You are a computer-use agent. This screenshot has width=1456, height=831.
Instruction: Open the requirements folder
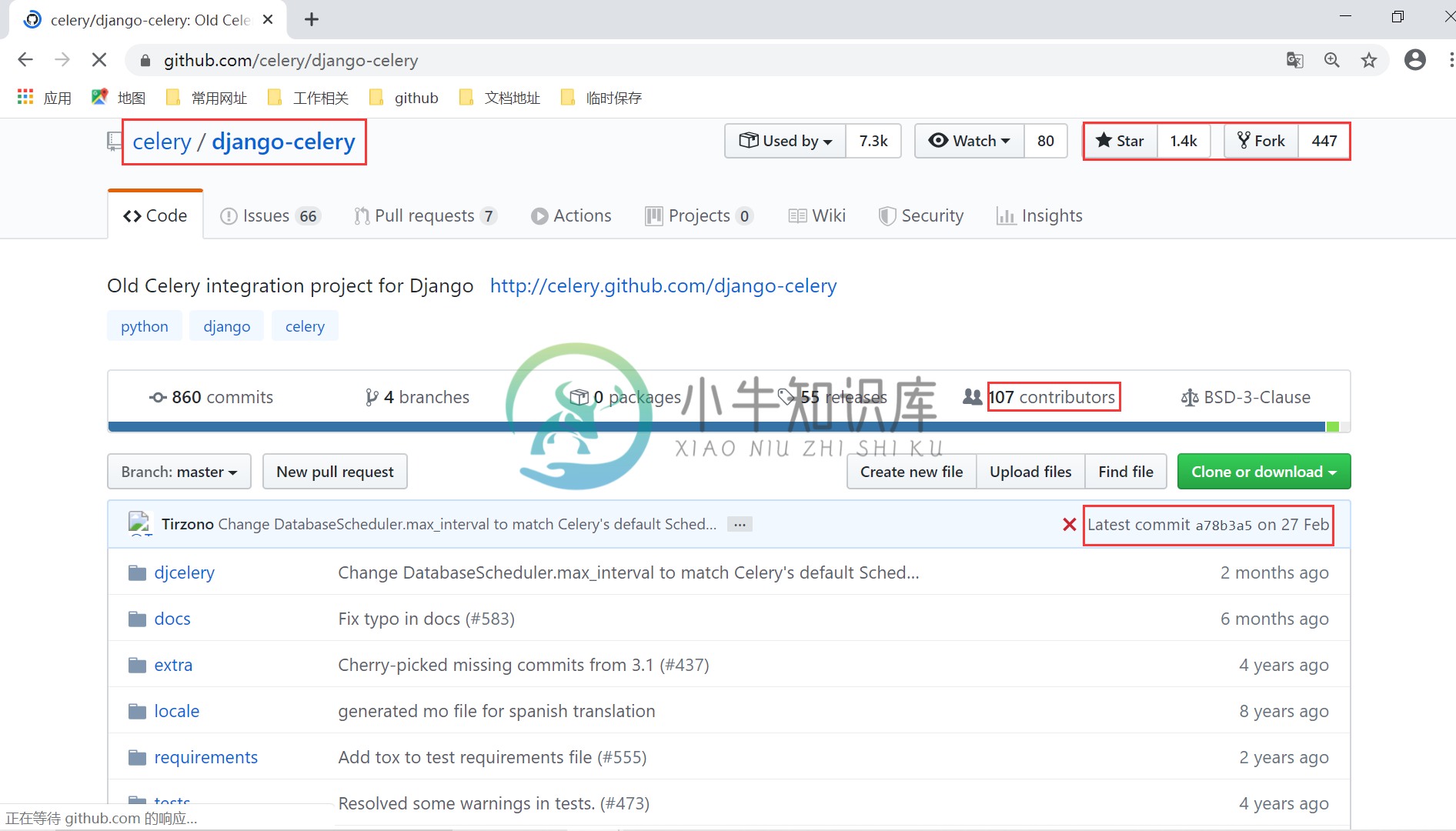206,757
